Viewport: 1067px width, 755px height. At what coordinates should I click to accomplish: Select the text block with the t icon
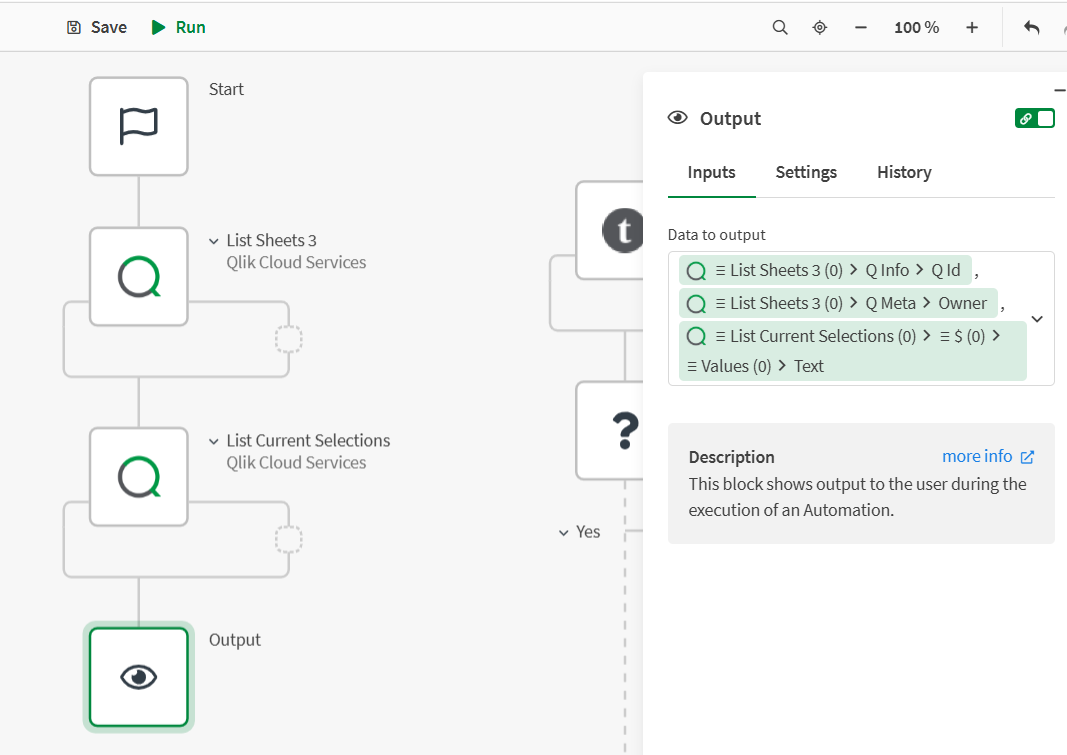point(623,230)
